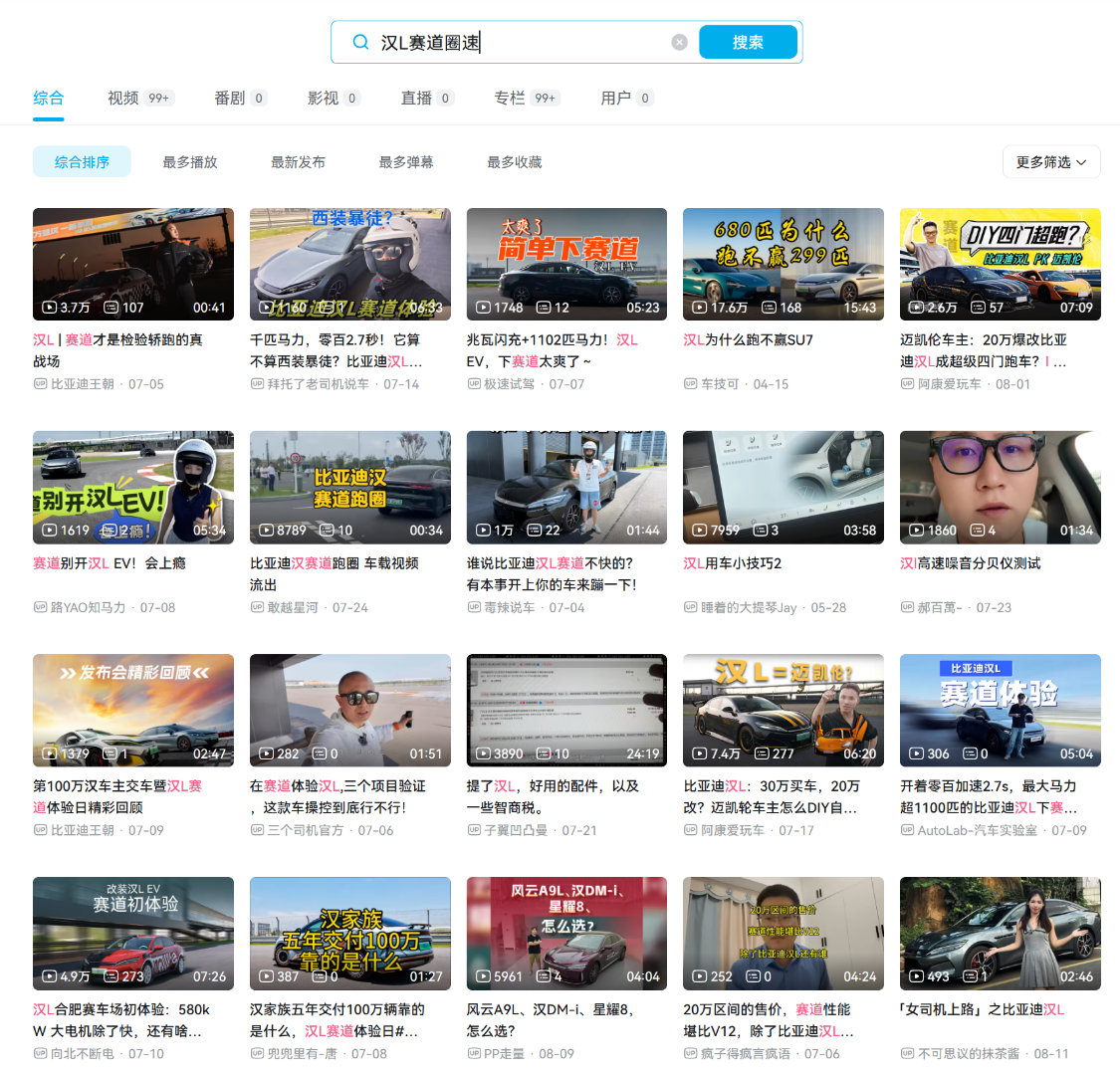Open uploader 子翼凹凸曼

(x=516, y=831)
